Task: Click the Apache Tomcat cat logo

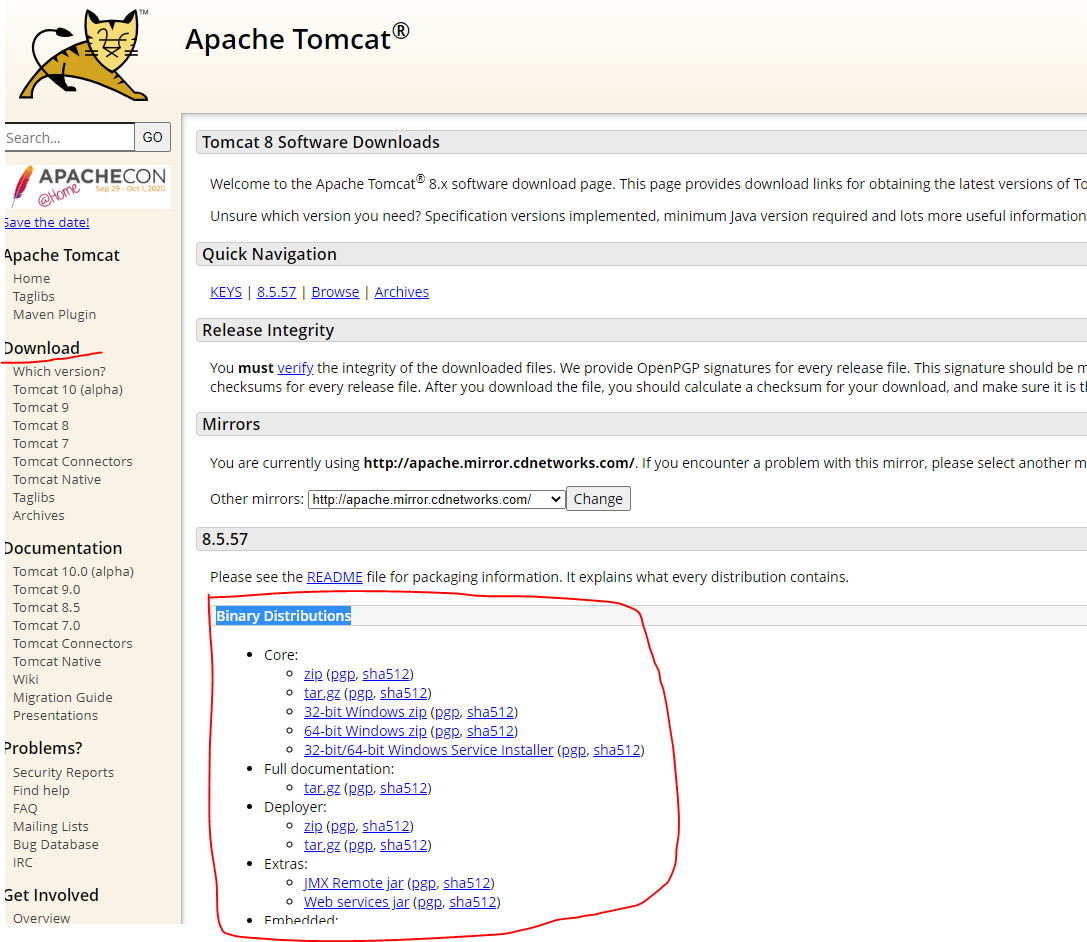Action: click(x=83, y=55)
